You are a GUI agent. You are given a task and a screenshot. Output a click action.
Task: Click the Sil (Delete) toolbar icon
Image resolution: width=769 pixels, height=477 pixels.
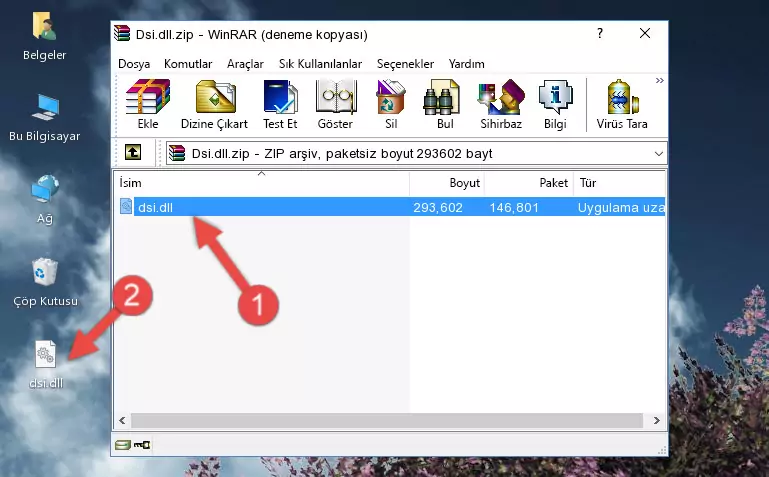(391, 104)
